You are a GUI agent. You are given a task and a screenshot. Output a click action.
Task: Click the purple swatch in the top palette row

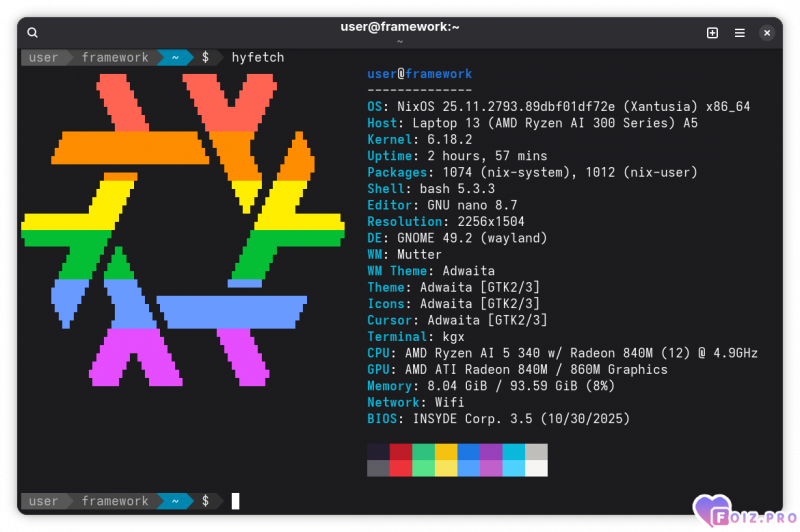(491, 451)
